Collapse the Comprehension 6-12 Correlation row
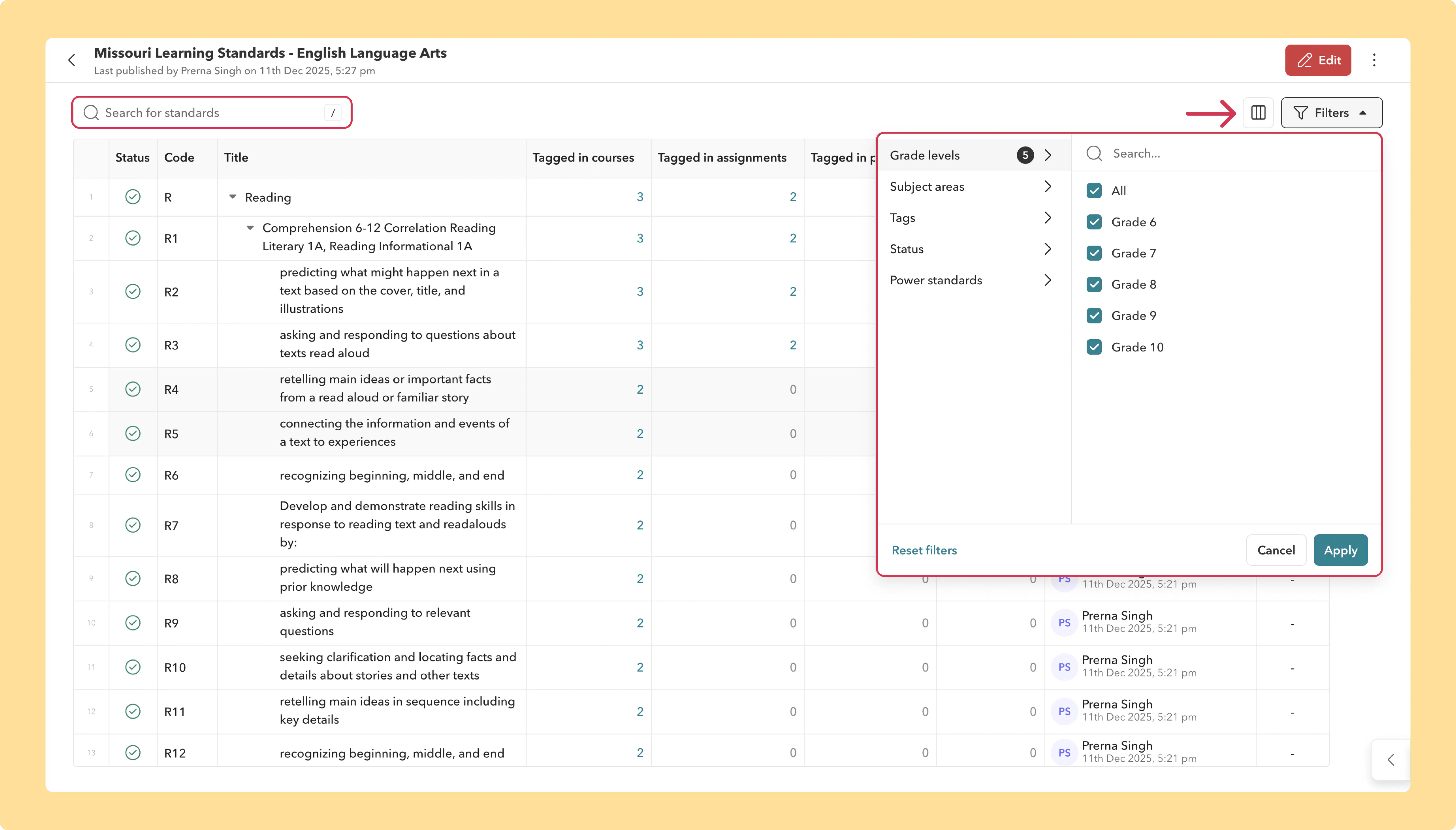1456x830 pixels. point(250,228)
